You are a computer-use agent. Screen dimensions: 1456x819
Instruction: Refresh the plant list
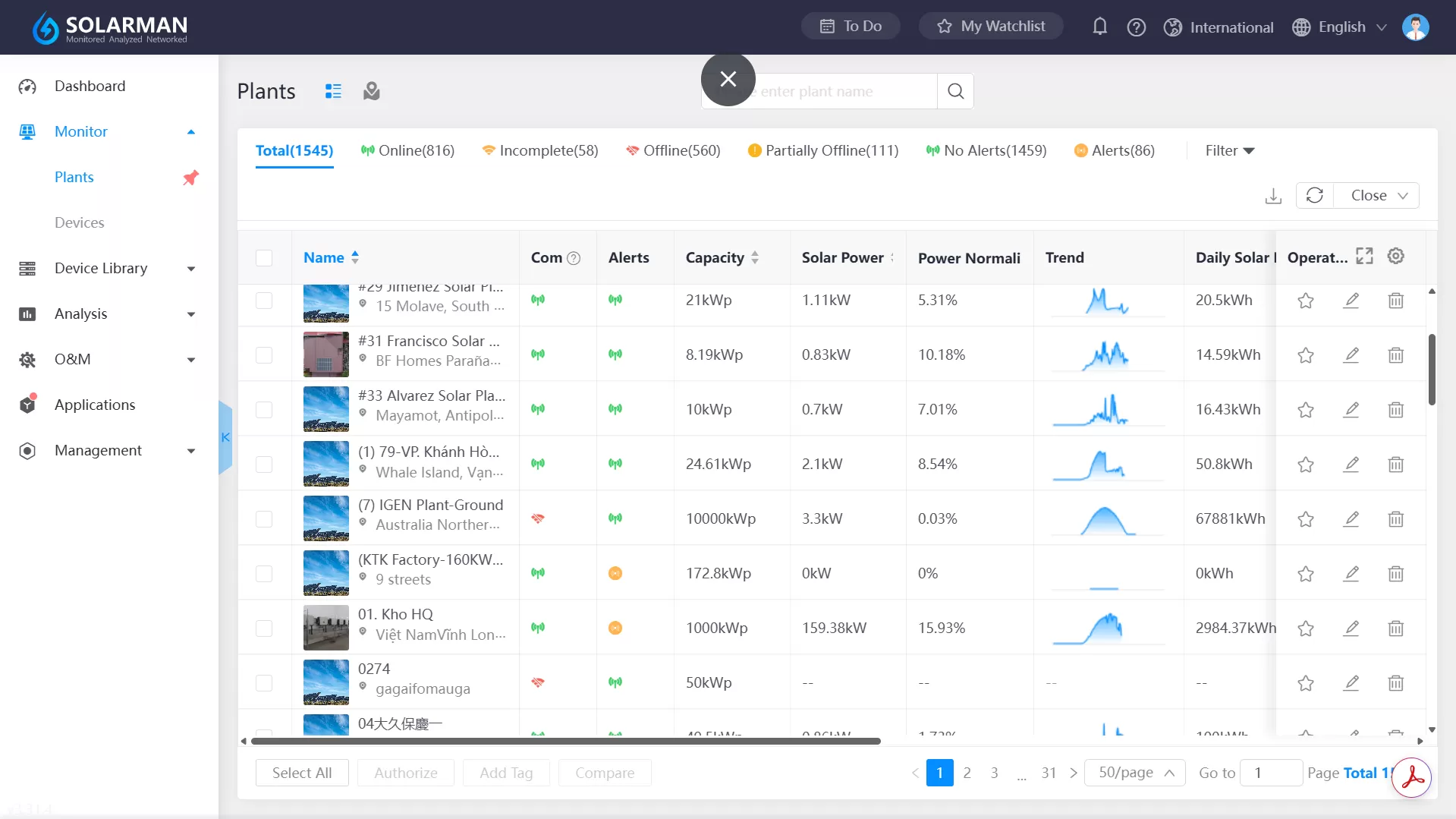click(x=1314, y=195)
